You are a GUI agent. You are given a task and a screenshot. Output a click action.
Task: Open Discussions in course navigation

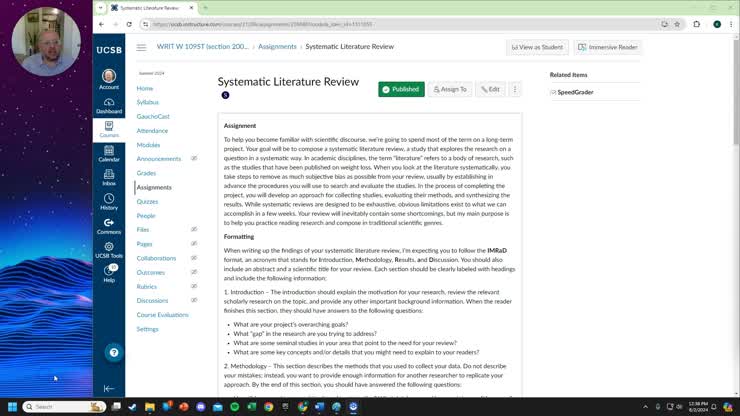pos(152,301)
